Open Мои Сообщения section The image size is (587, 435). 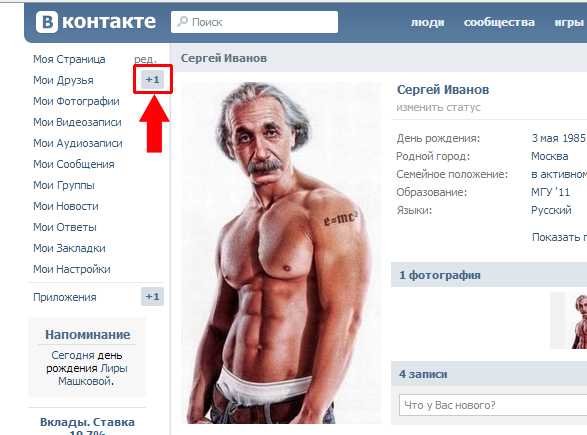74,164
